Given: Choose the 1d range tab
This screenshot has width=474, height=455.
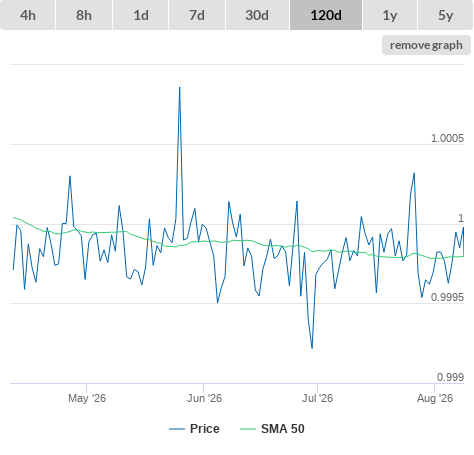Looking at the screenshot, I should tap(141, 15).
